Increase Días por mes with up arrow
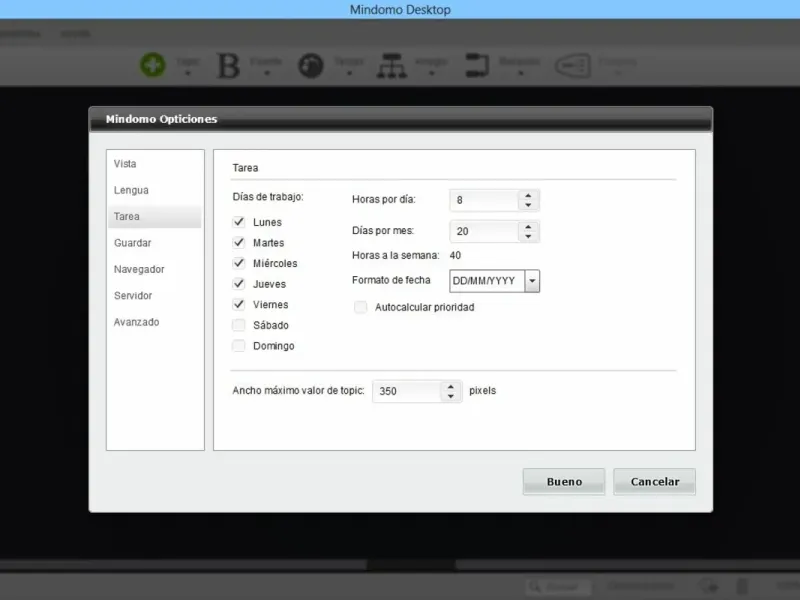 tap(528, 227)
